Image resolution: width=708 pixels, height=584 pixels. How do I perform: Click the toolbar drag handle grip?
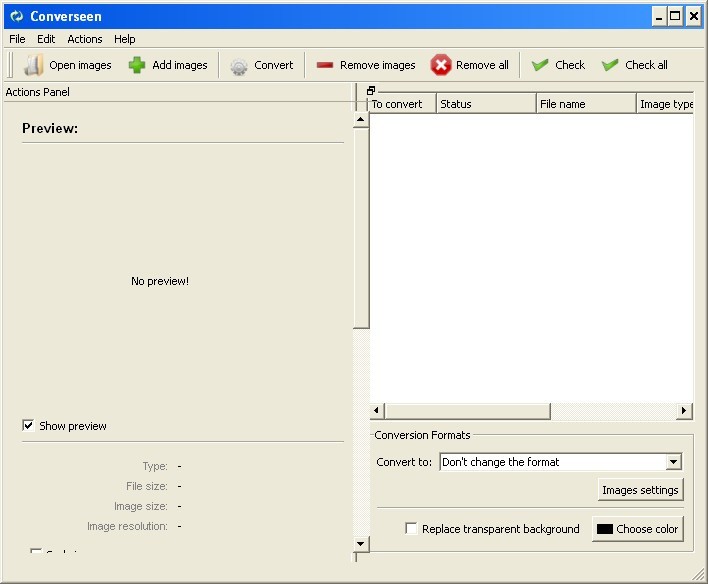coord(11,65)
